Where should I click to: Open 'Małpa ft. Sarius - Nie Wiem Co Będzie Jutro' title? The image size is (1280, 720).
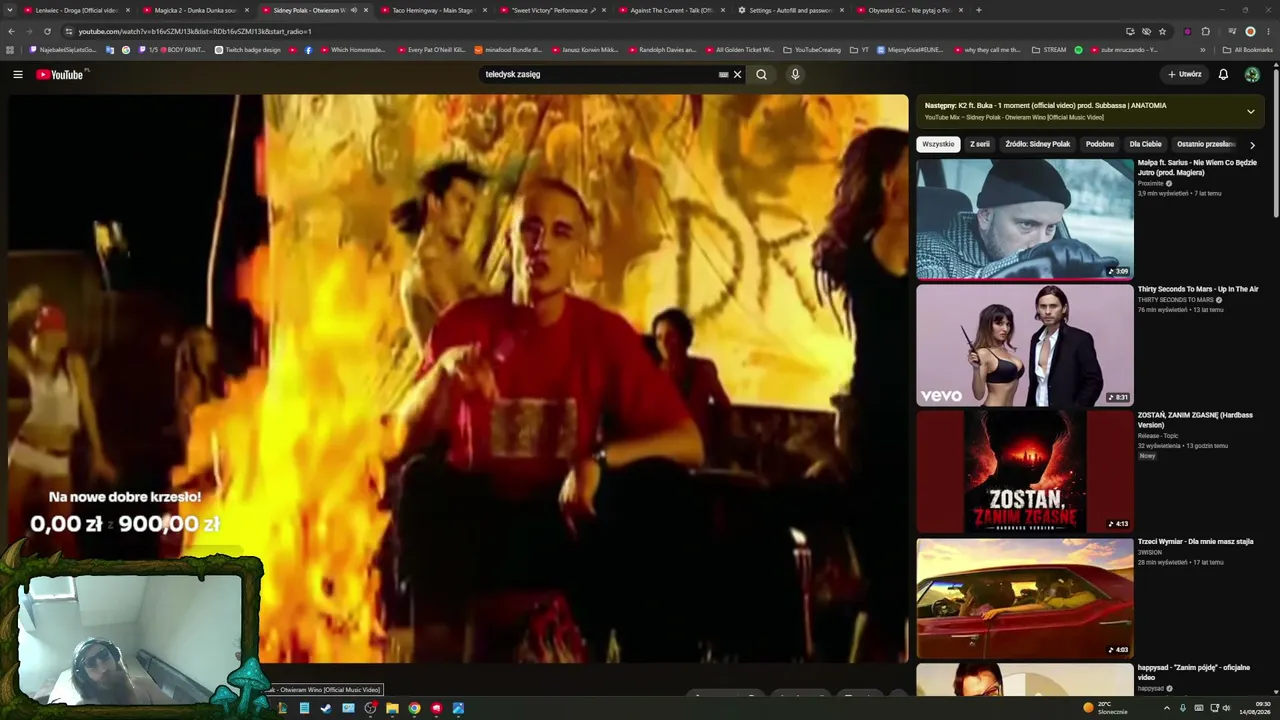point(1197,167)
